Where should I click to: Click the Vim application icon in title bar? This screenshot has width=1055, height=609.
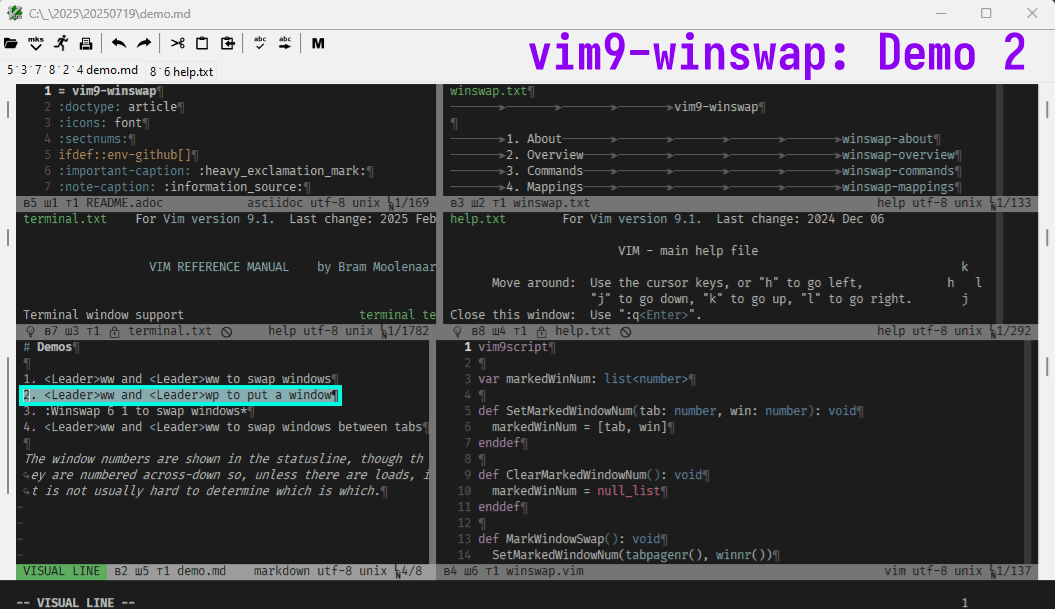[x=14, y=13]
